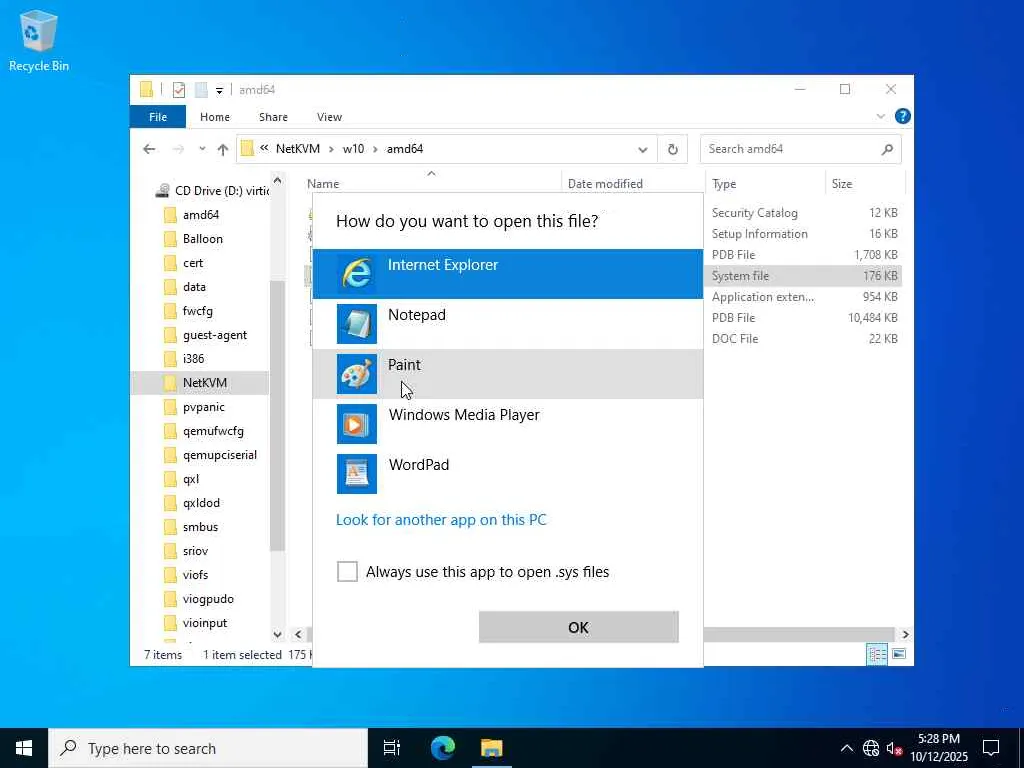Click the search magnifier in Search amd64
The image size is (1024, 768).
887,150
